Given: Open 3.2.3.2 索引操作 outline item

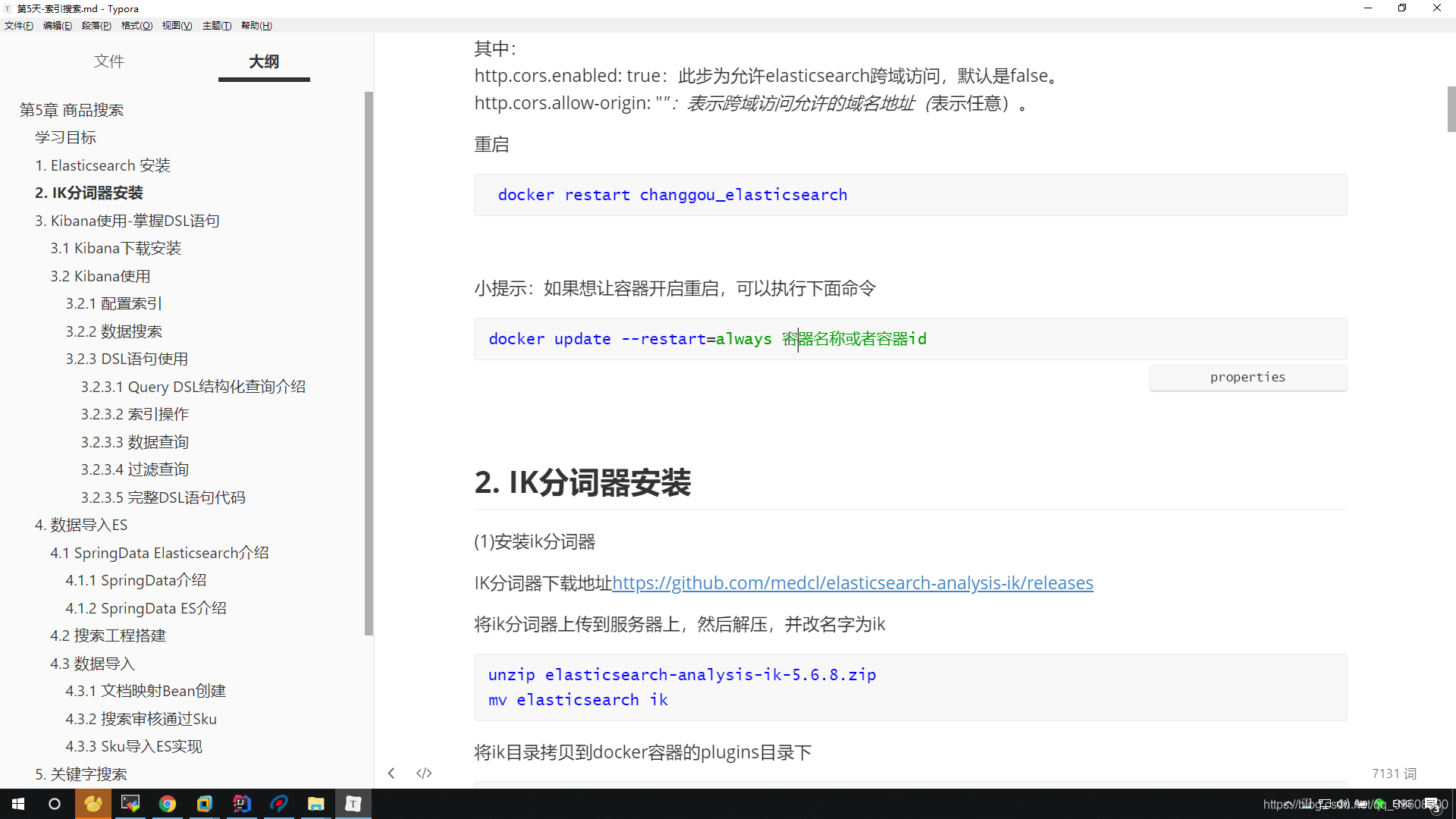Looking at the screenshot, I should (x=135, y=415).
